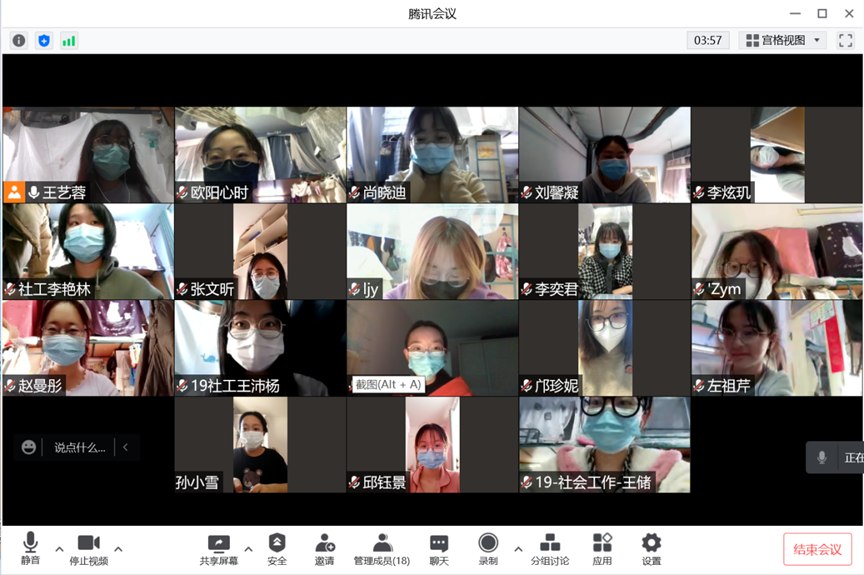The width and height of the screenshot is (864, 575).
Task: Open 管理成员(18) member list
Action: pos(381,548)
